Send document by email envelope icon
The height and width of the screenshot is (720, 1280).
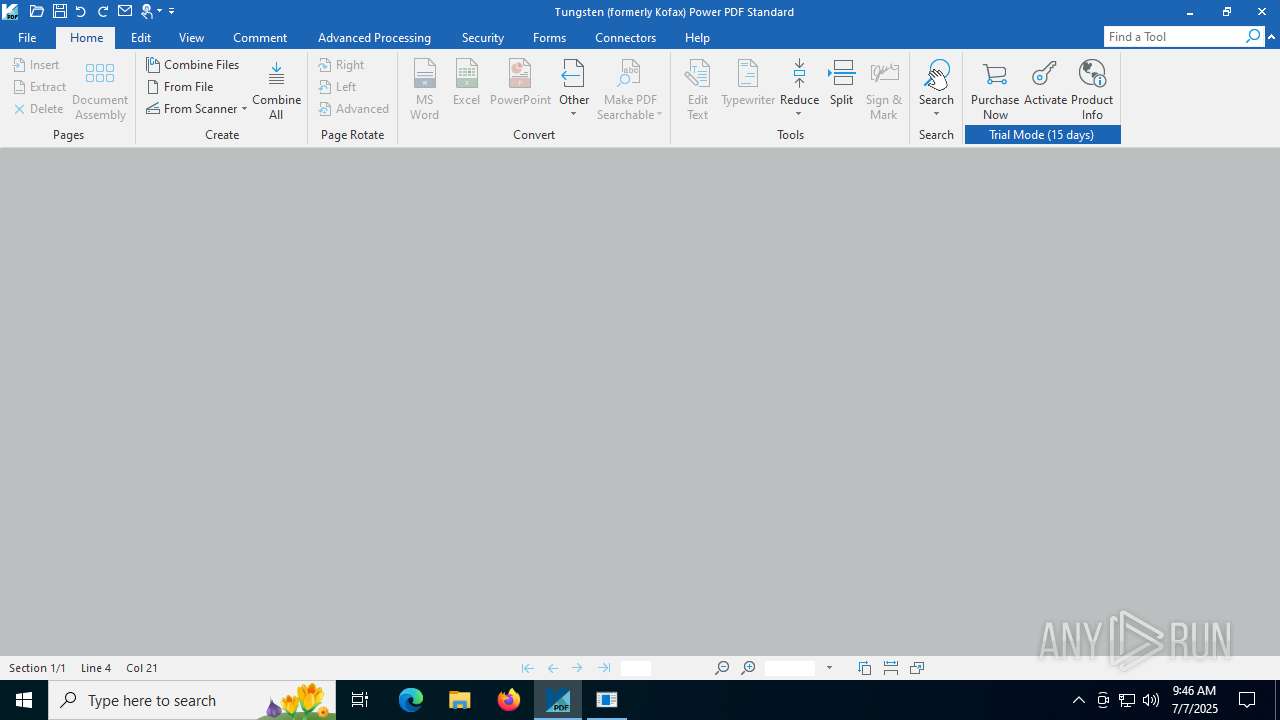[x=125, y=11]
